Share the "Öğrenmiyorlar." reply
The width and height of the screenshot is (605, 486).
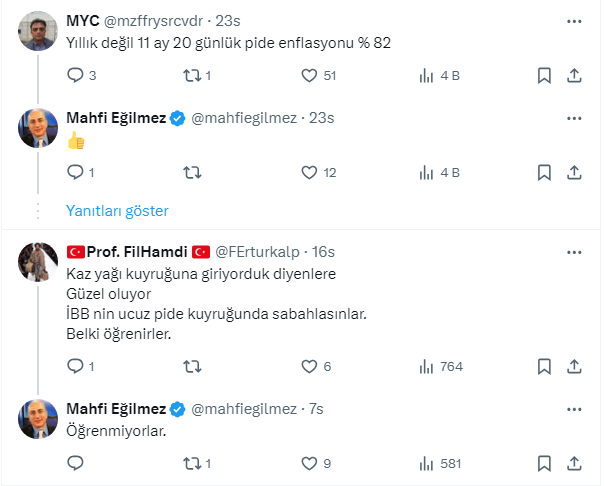[575, 463]
